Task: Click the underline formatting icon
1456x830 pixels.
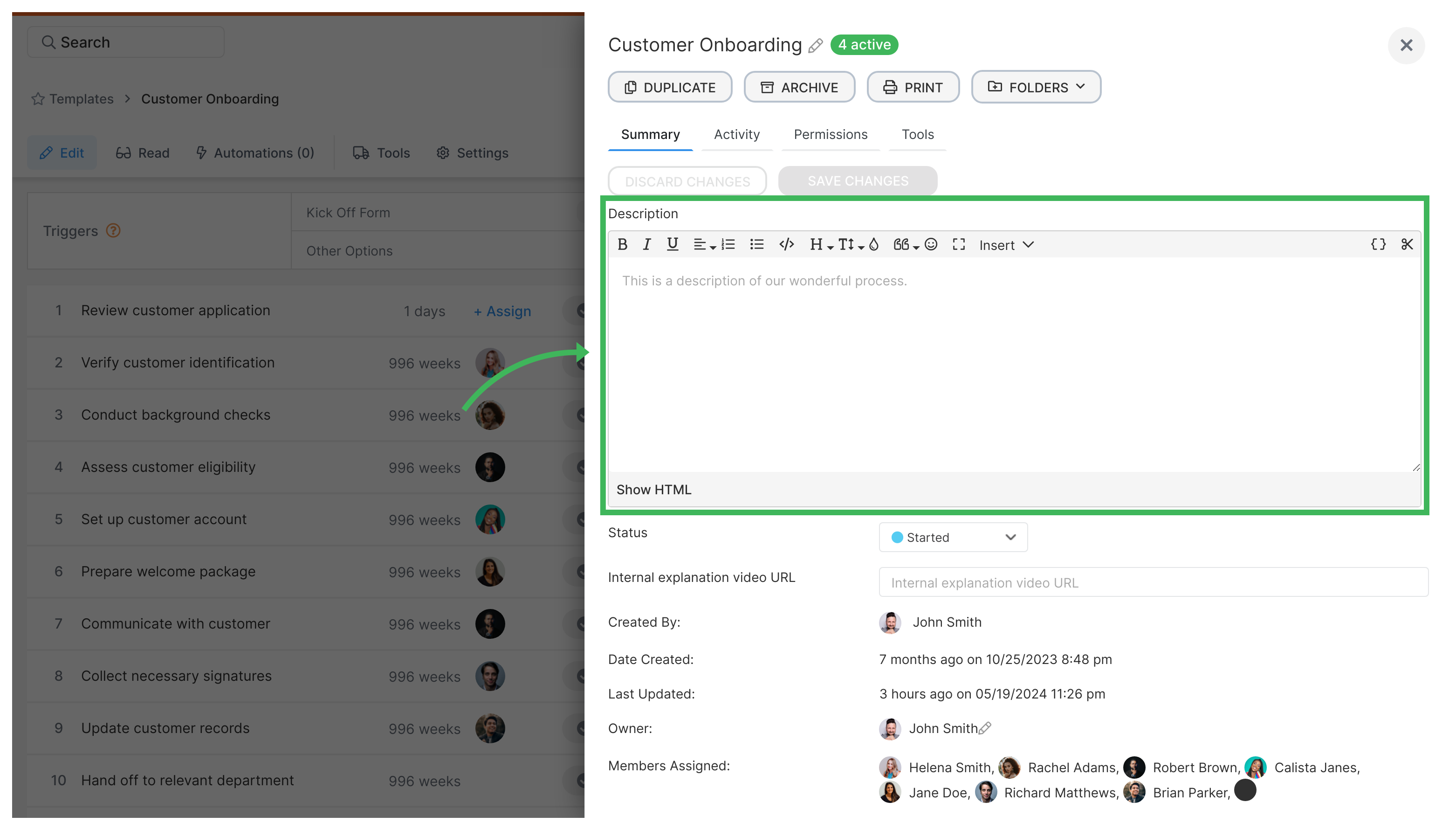Action: (x=672, y=244)
